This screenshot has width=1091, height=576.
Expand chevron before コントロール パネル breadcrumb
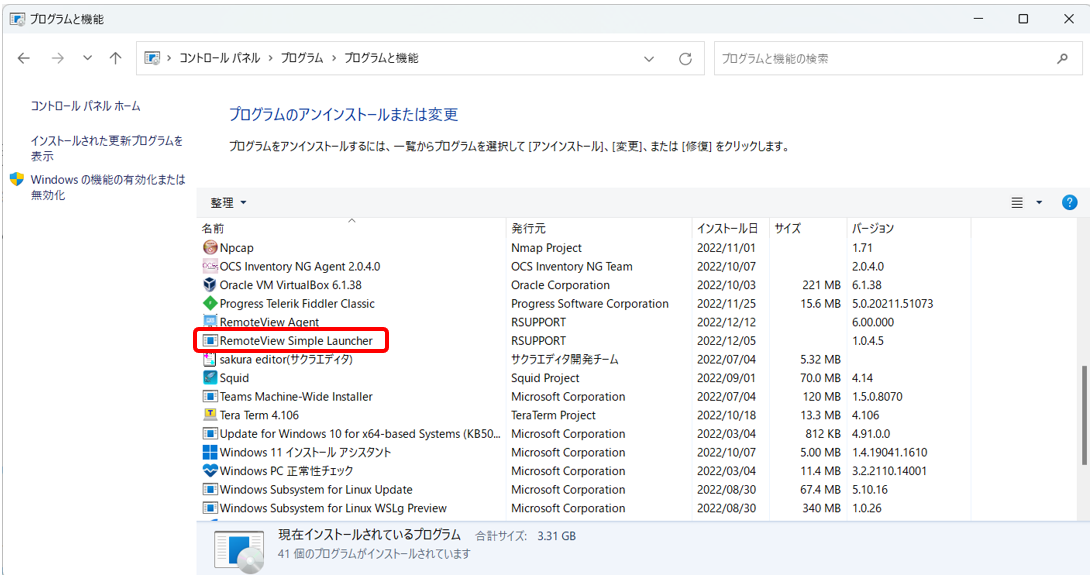pos(169,58)
